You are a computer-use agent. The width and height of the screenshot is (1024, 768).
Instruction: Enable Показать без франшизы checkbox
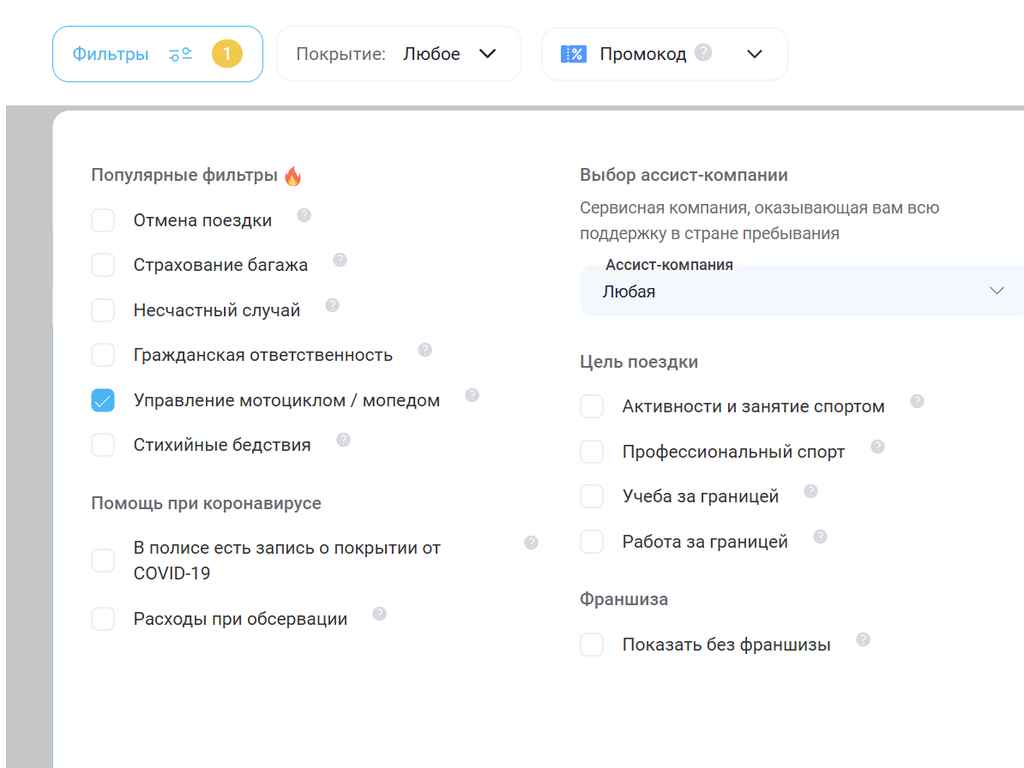click(x=592, y=645)
